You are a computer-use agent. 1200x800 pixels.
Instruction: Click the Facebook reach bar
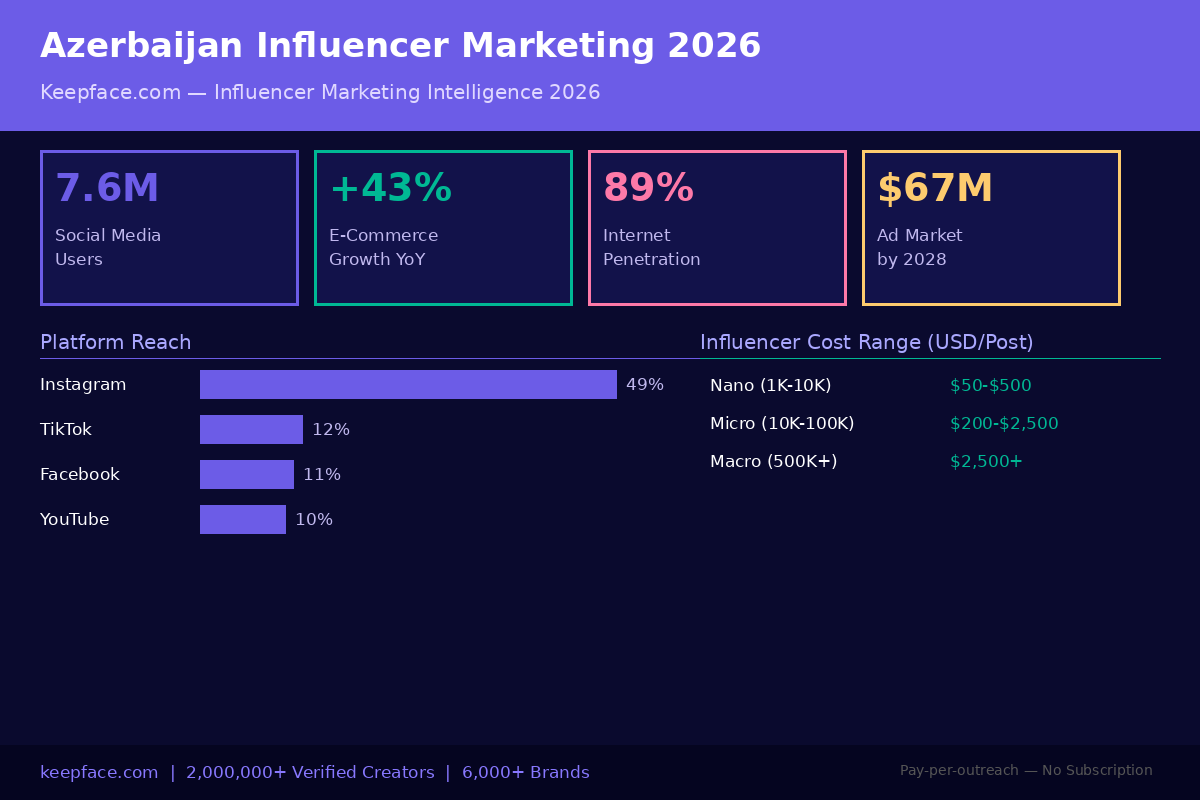click(247, 474)
